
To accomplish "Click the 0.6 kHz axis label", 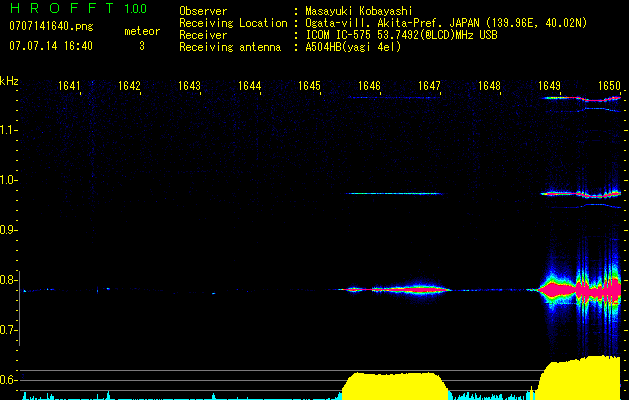I will (x=8, y=380).
